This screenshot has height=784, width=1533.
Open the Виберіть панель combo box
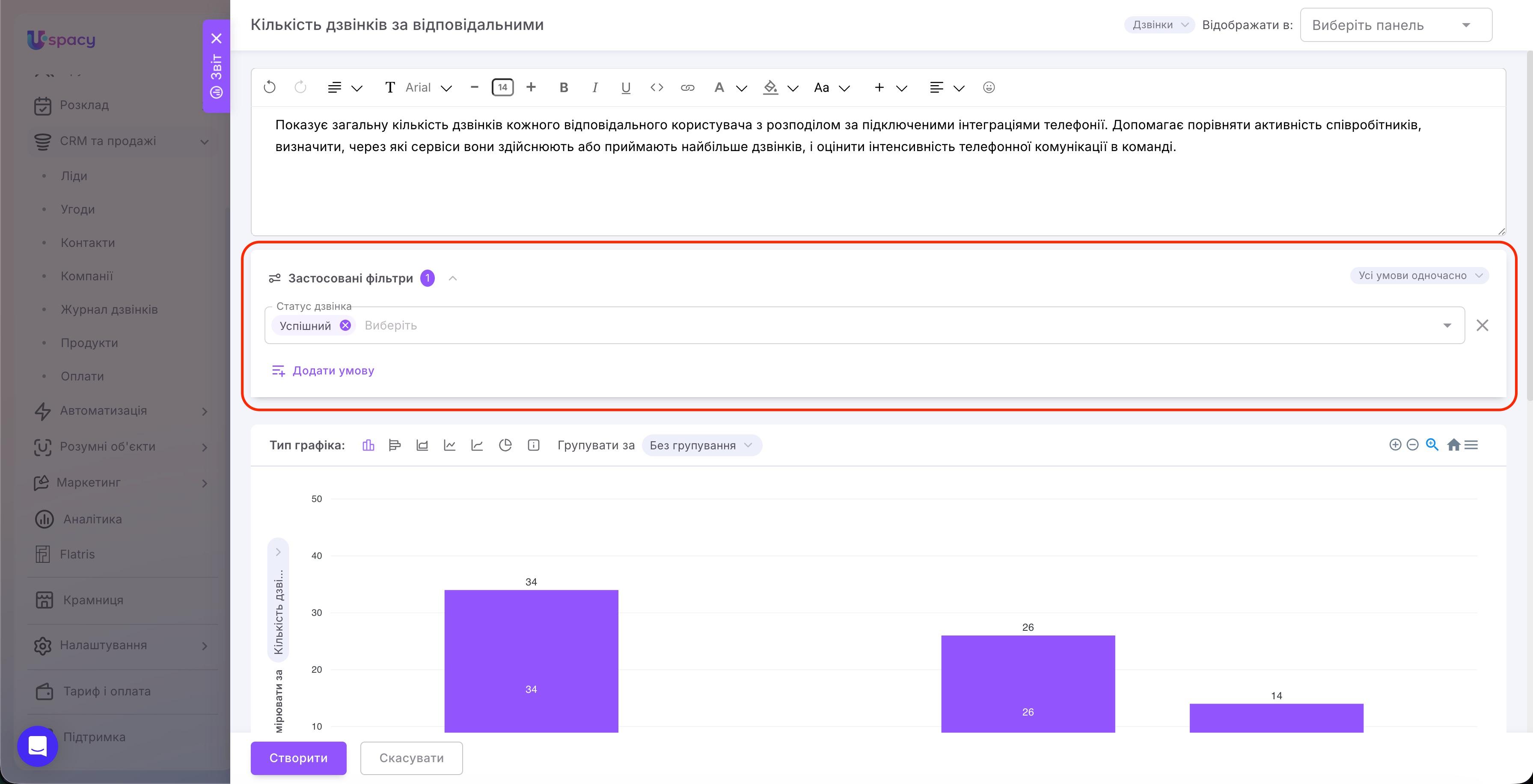coord(1396,25)
